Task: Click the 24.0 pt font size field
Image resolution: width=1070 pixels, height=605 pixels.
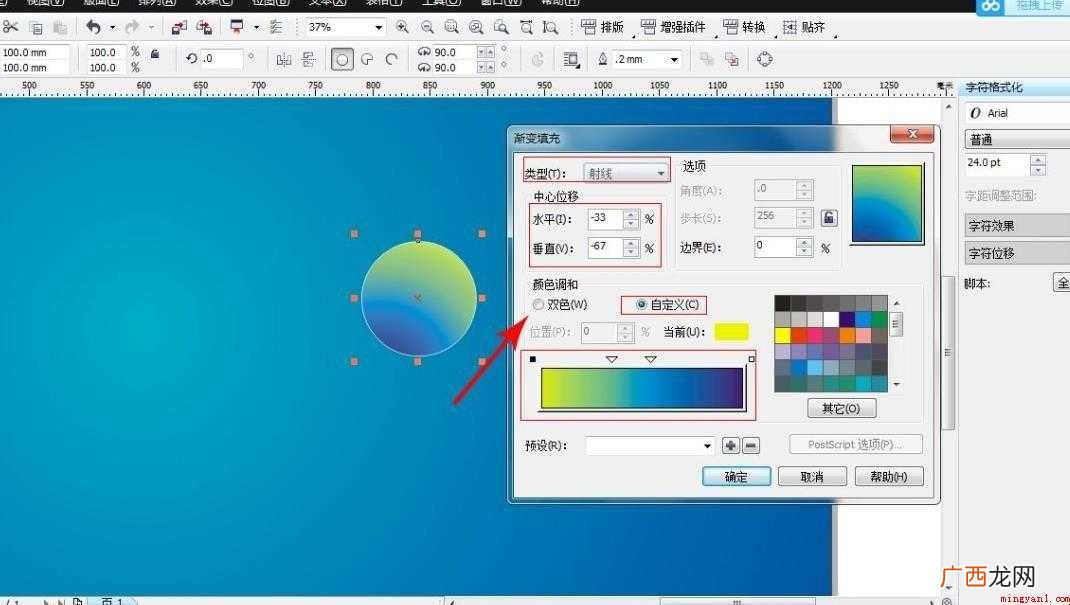Action: pyautogui.click(x=997, y=163)
